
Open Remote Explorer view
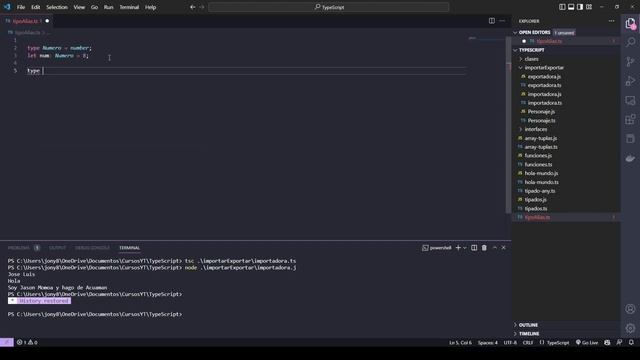(x=630, y=100)
